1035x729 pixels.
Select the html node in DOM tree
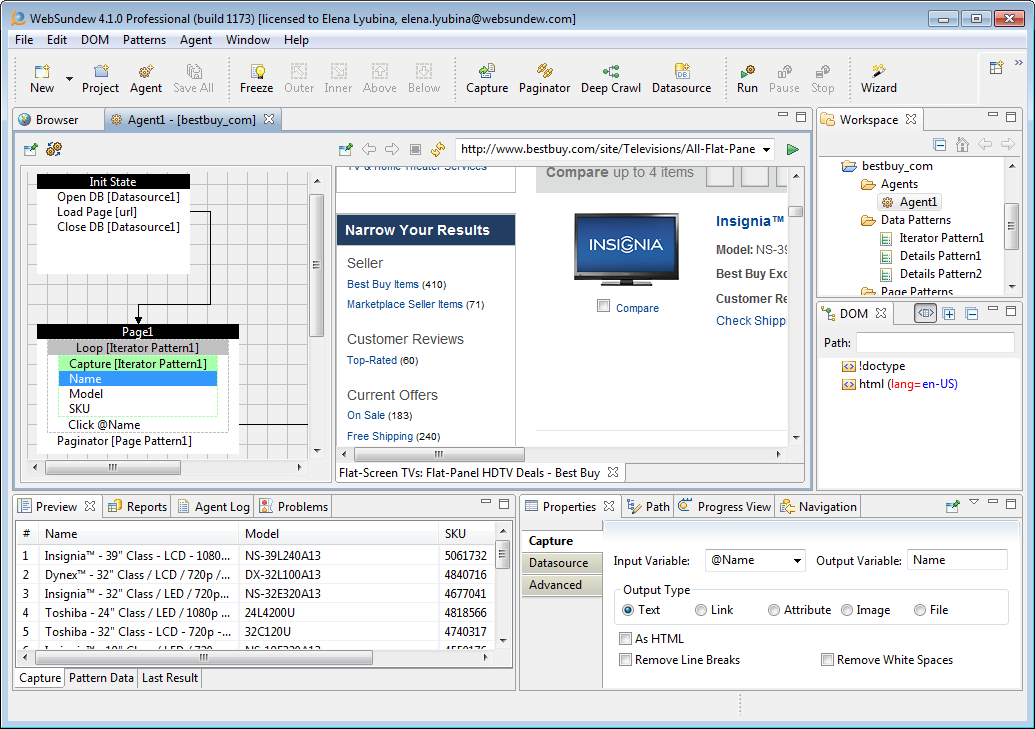pos(900,384)
